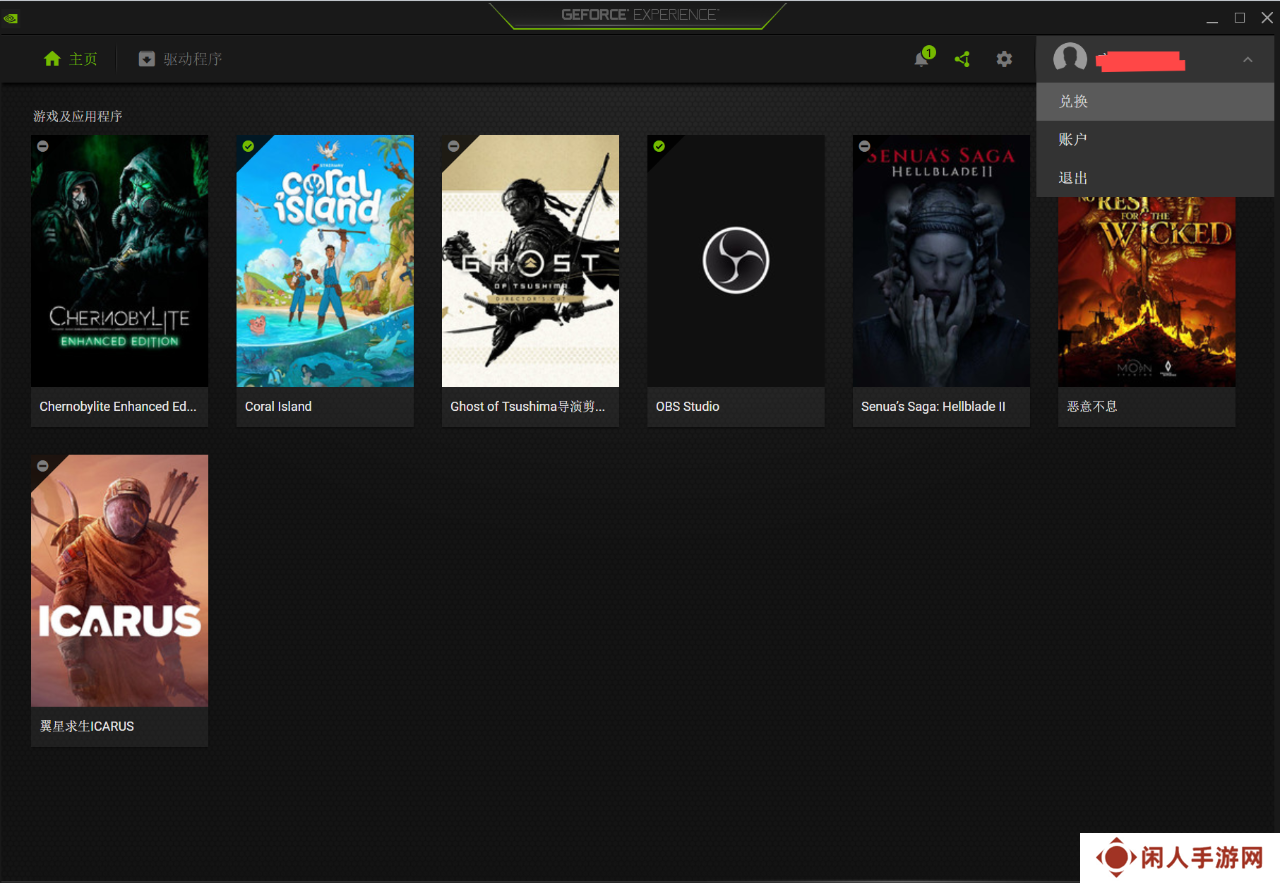Click the Senua's Saga: Hellblade II label

933,407
